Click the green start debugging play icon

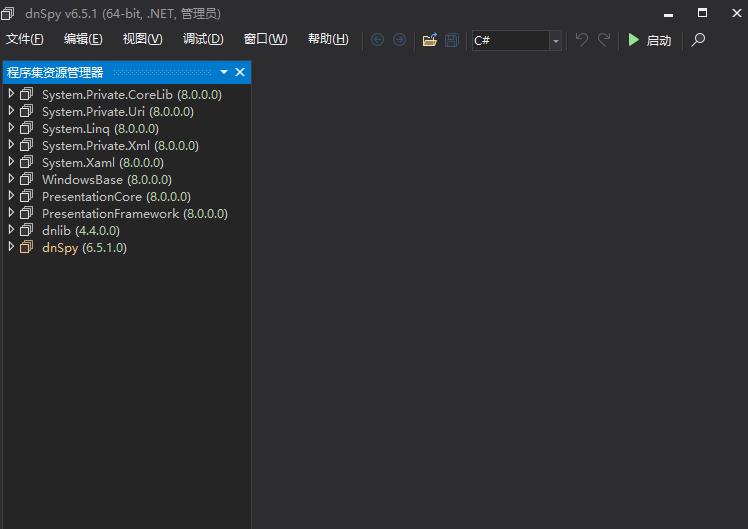coord(634,40)
